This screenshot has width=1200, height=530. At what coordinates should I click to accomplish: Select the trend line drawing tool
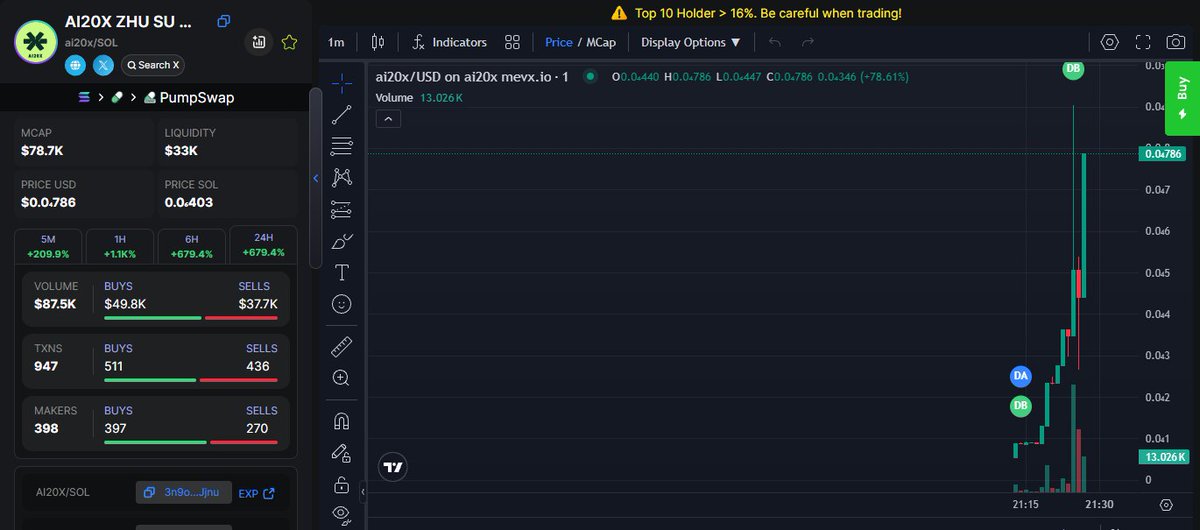[x=342, y=114]
